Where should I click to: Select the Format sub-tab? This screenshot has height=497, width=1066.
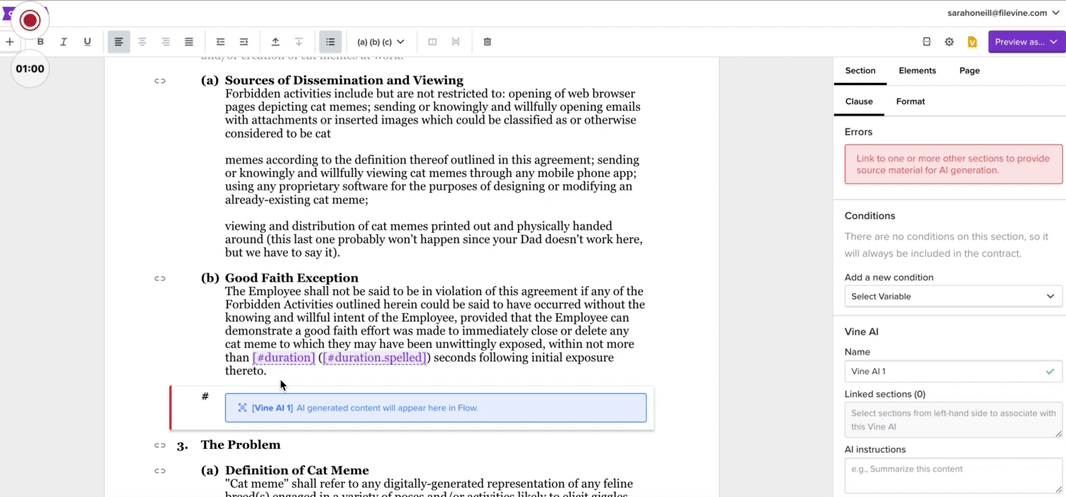910,101
